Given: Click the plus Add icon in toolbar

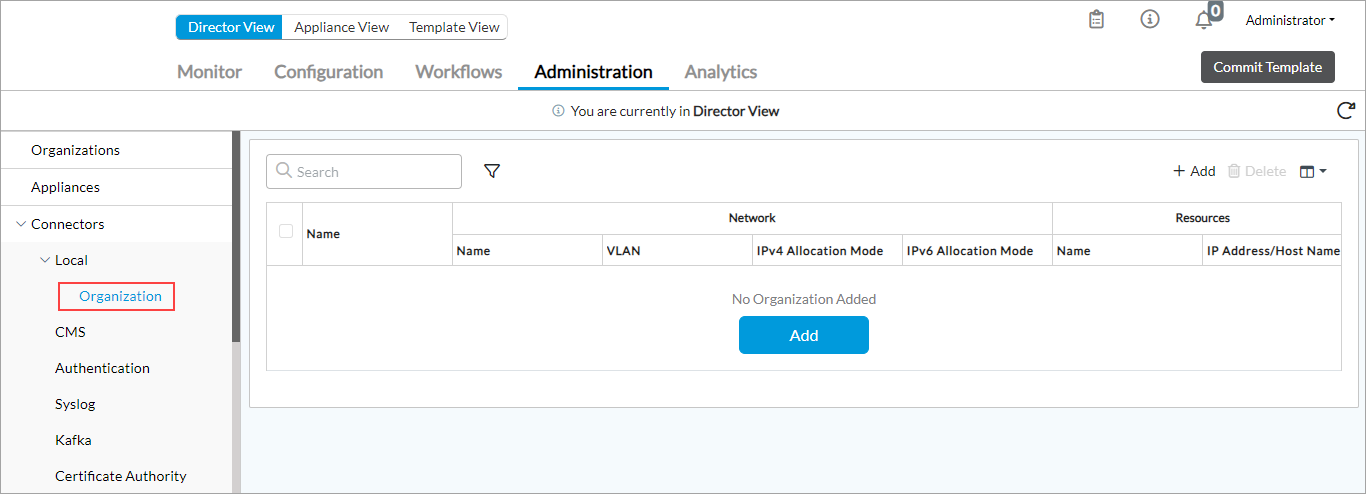Looking at the screenshot, I should [1179, 171].
